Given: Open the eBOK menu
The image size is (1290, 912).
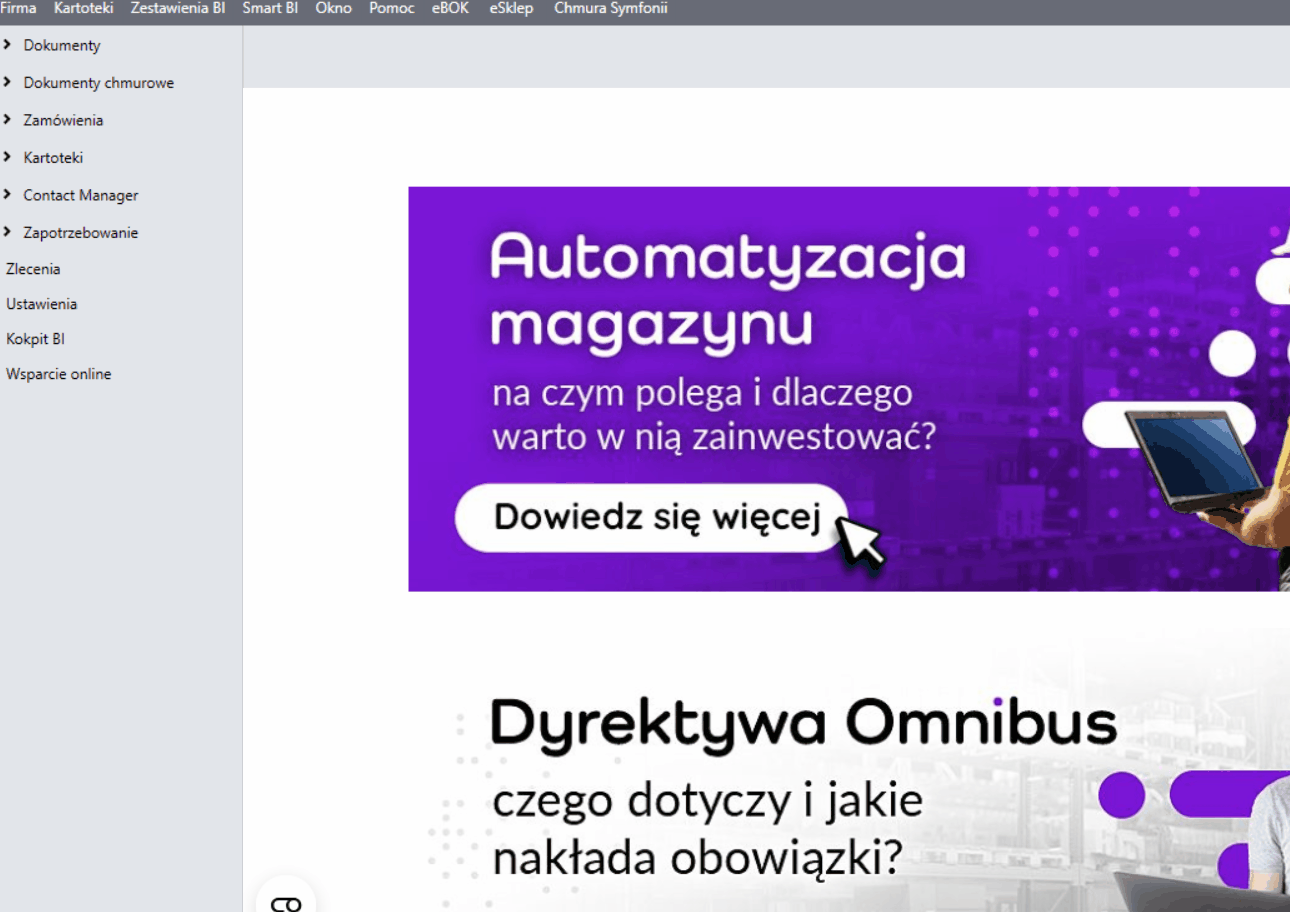Looking at the screenshot, I should click(449, 8).
